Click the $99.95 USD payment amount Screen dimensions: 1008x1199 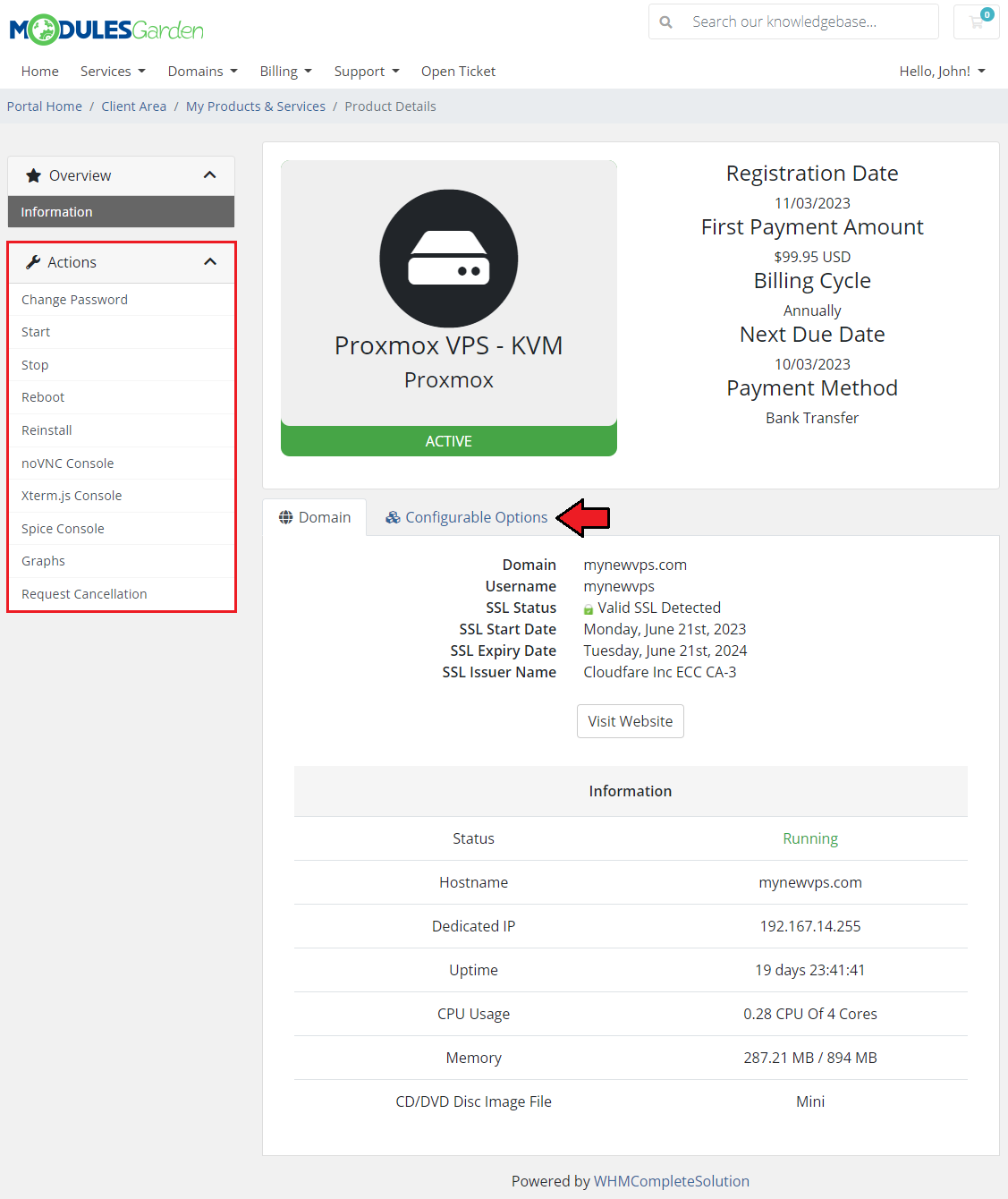tap(812, 257)
